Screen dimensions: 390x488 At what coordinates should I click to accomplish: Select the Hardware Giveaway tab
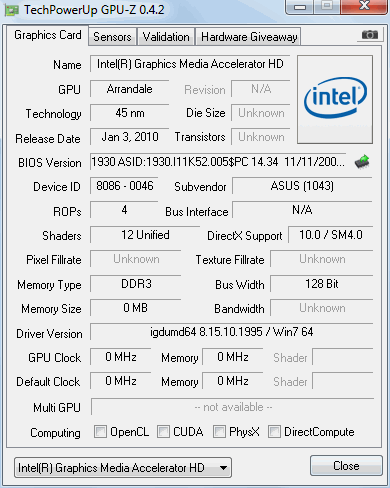(249, 37)
